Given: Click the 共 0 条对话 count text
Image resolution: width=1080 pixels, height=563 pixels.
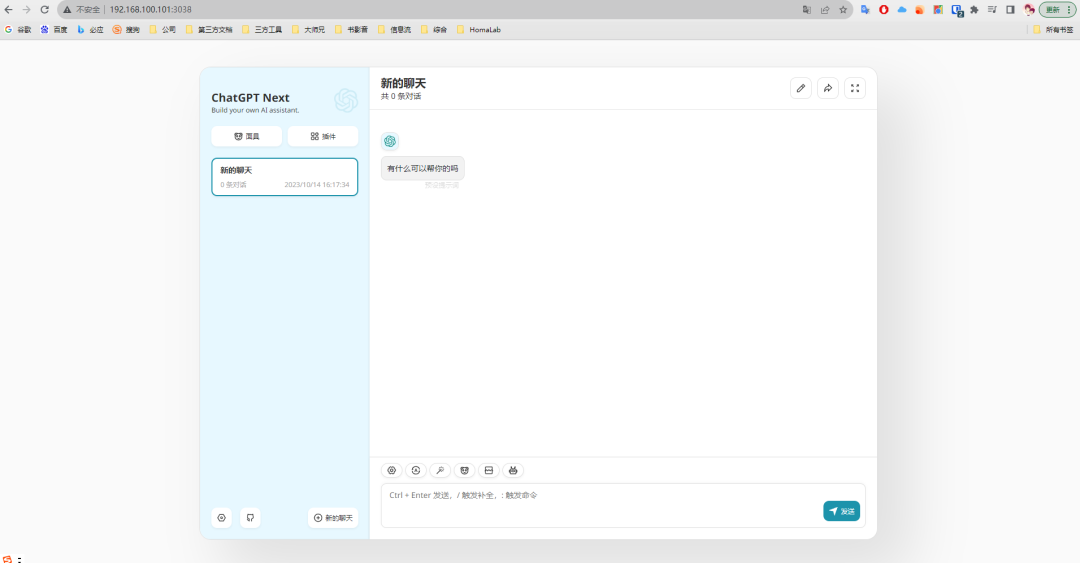Looking at the screenshot, I should click(x=401, y=96).
